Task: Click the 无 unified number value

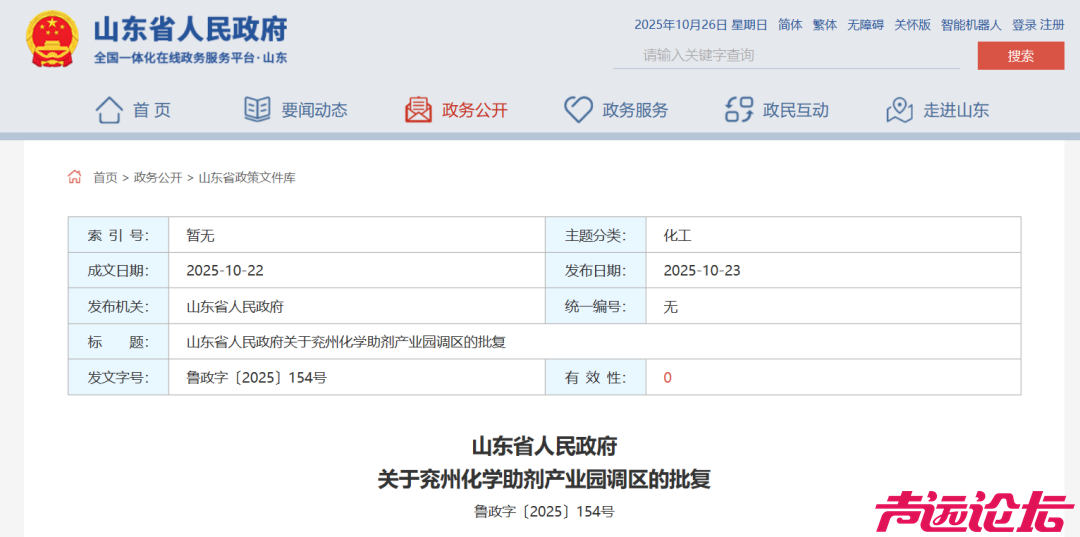Action: (670, 307)
